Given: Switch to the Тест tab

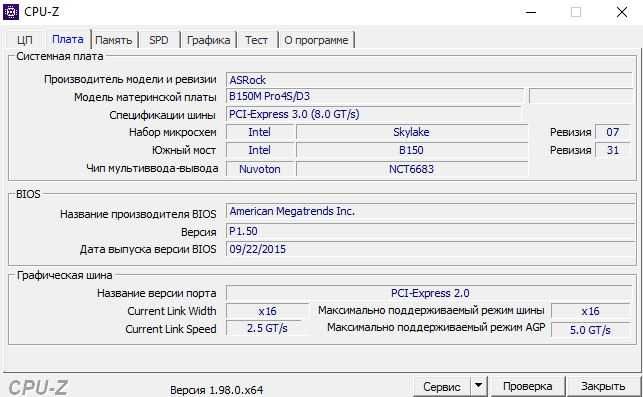Looking at the screenshot, I should click(257, 40).
